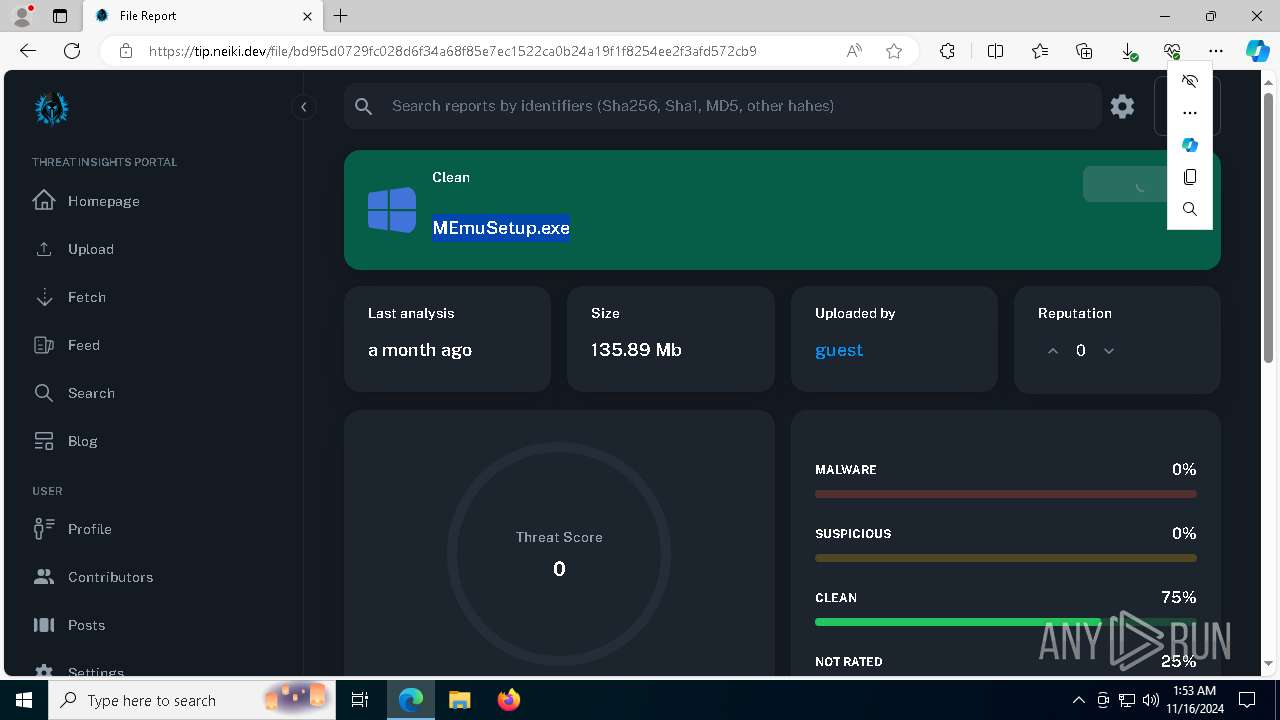Click the browser profile avatar
The height and width of the screenshot is (720, 1280).
pyautogui.click(x=23, y=16)
